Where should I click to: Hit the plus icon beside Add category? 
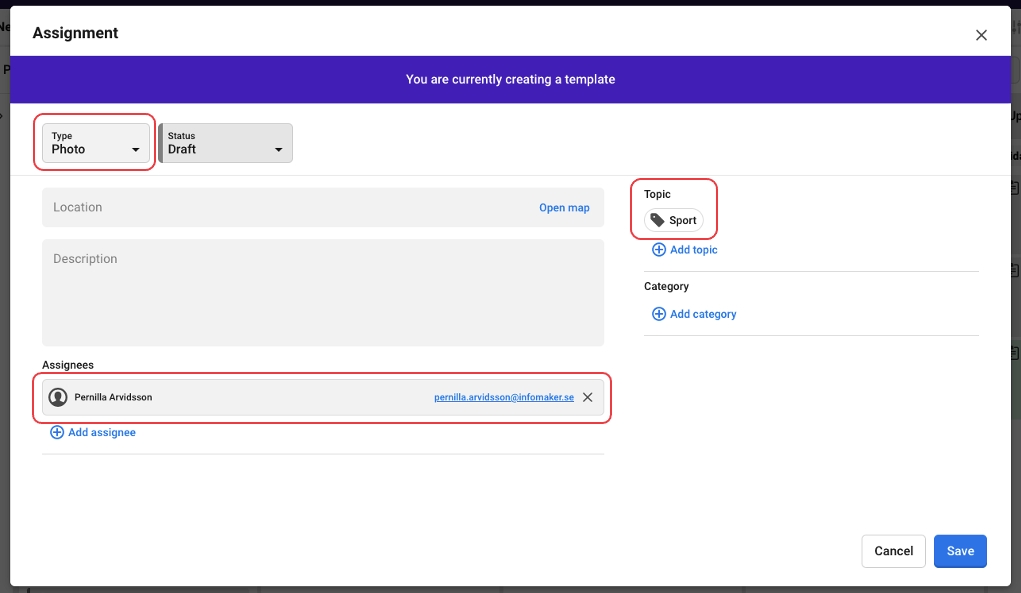click(659, 314)
